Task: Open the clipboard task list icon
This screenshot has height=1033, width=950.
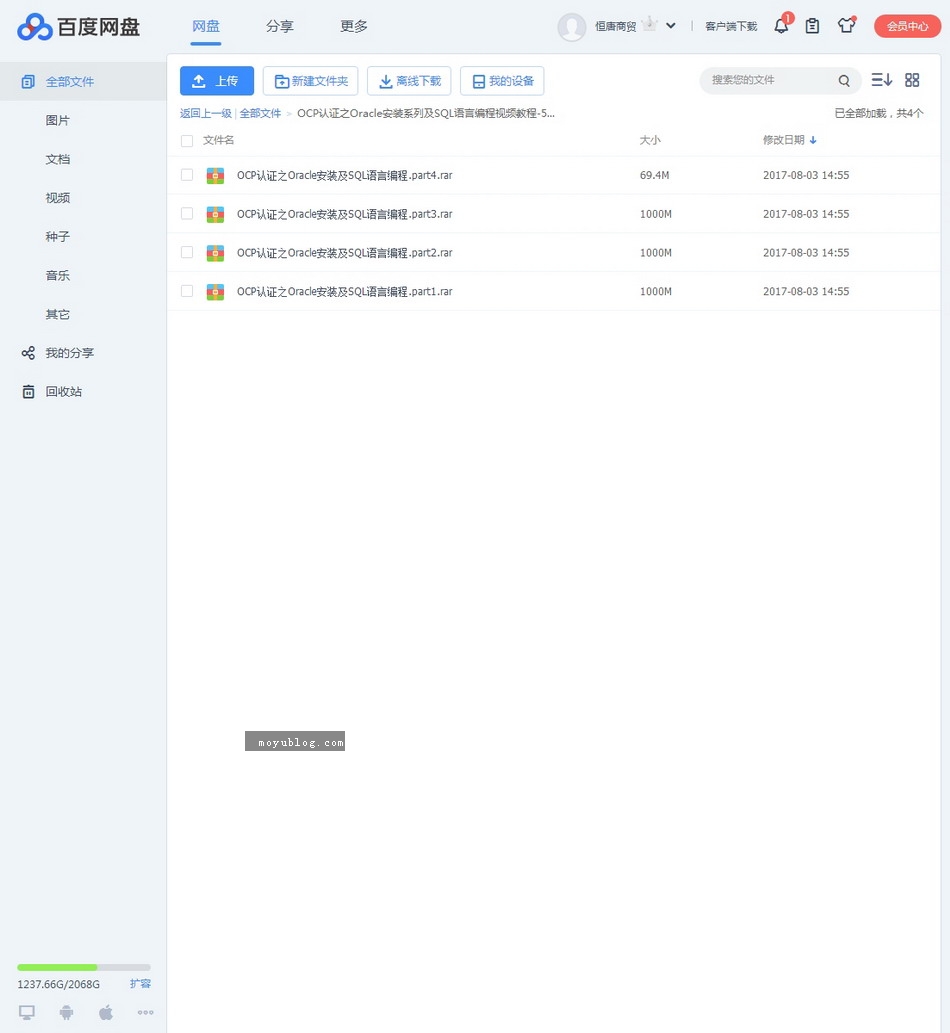Action: pyautogui.click(x=812, y=26)
